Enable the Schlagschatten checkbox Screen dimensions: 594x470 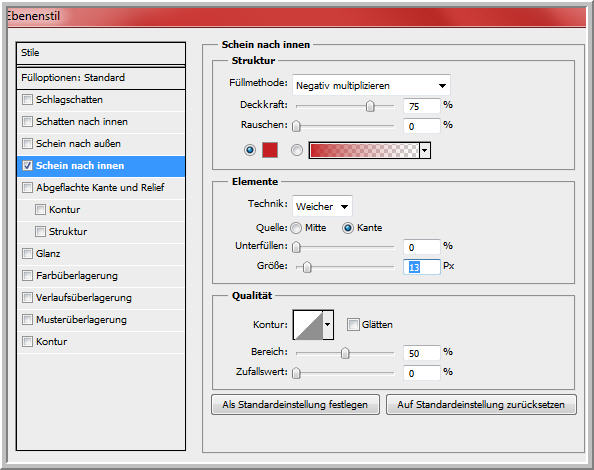point(27,100)
